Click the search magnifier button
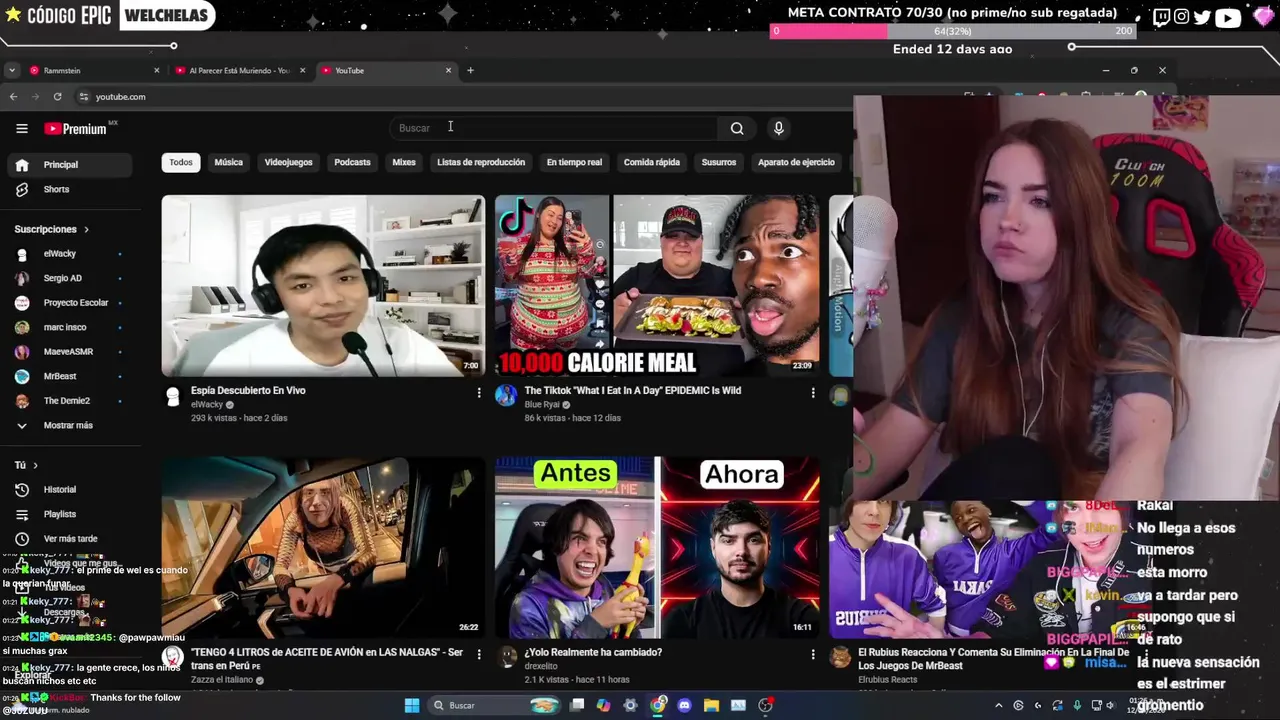The width and height of the screenshot is (1280, 720). coord(737,128)
